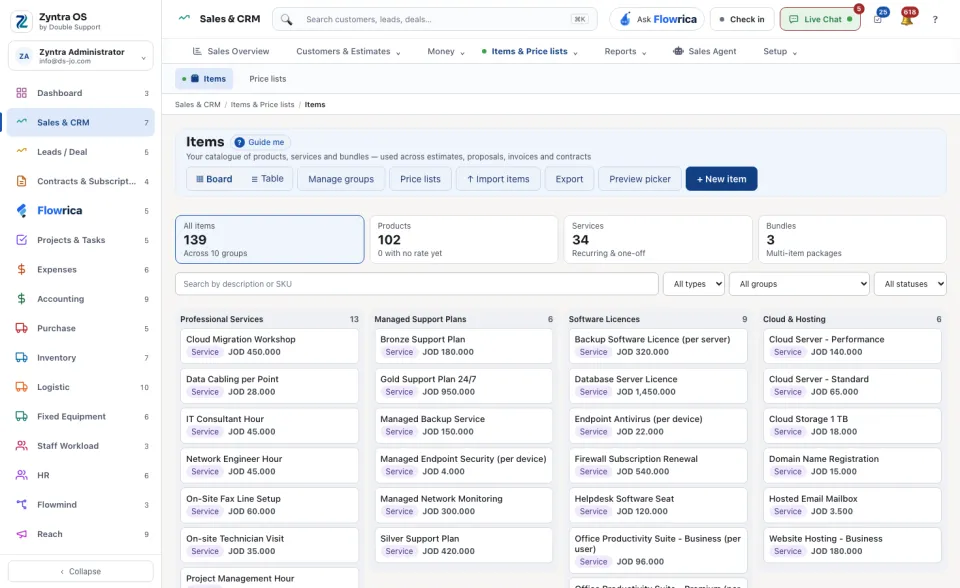Click the Purchase truck icon
The width and height of the screenshot is (960, 588).
pyautogui.click(x=21, y=328)
